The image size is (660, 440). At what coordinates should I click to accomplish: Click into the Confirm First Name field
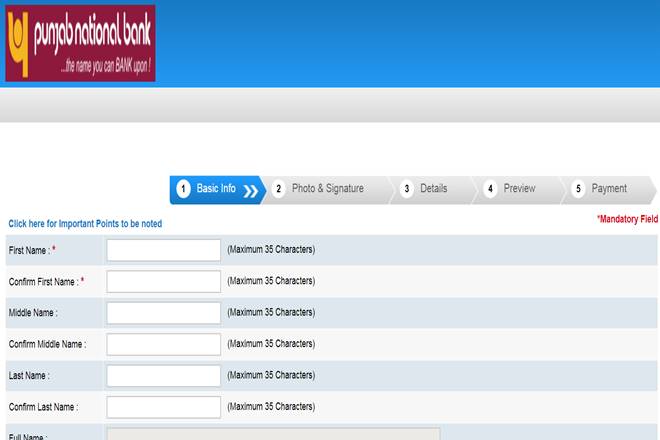pyautogui.click(x=163, y=282)
